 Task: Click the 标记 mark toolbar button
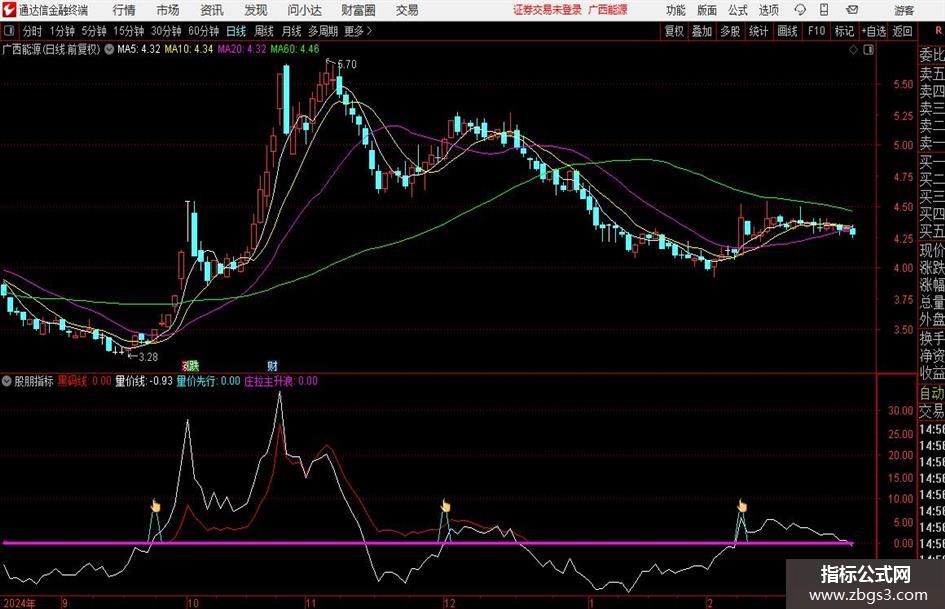pos(844,31)
